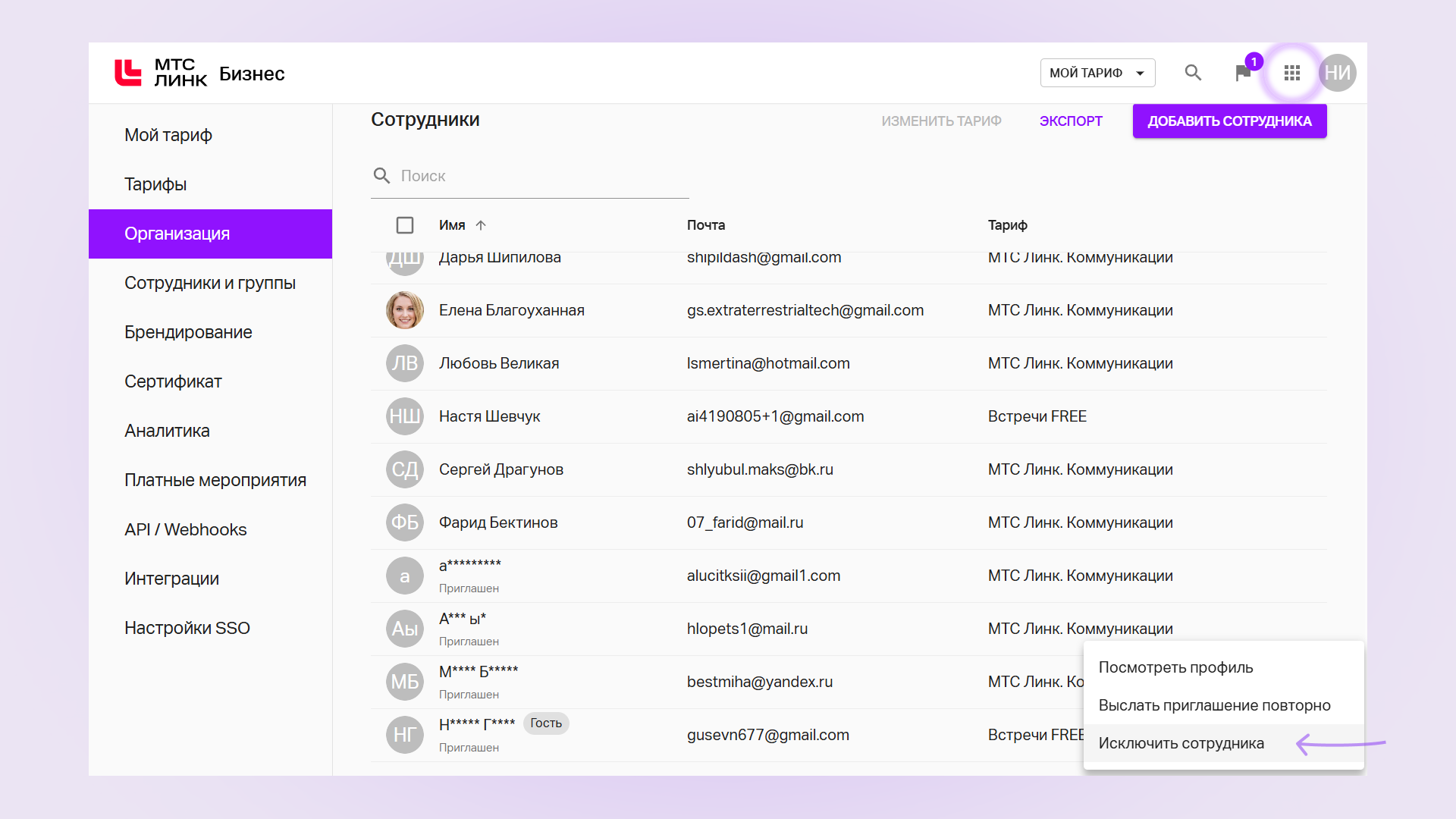The height and width of the screenshot is (819, 1456).
Task: Click the search icon beside Поиск field
Action: tap(381, 176)
